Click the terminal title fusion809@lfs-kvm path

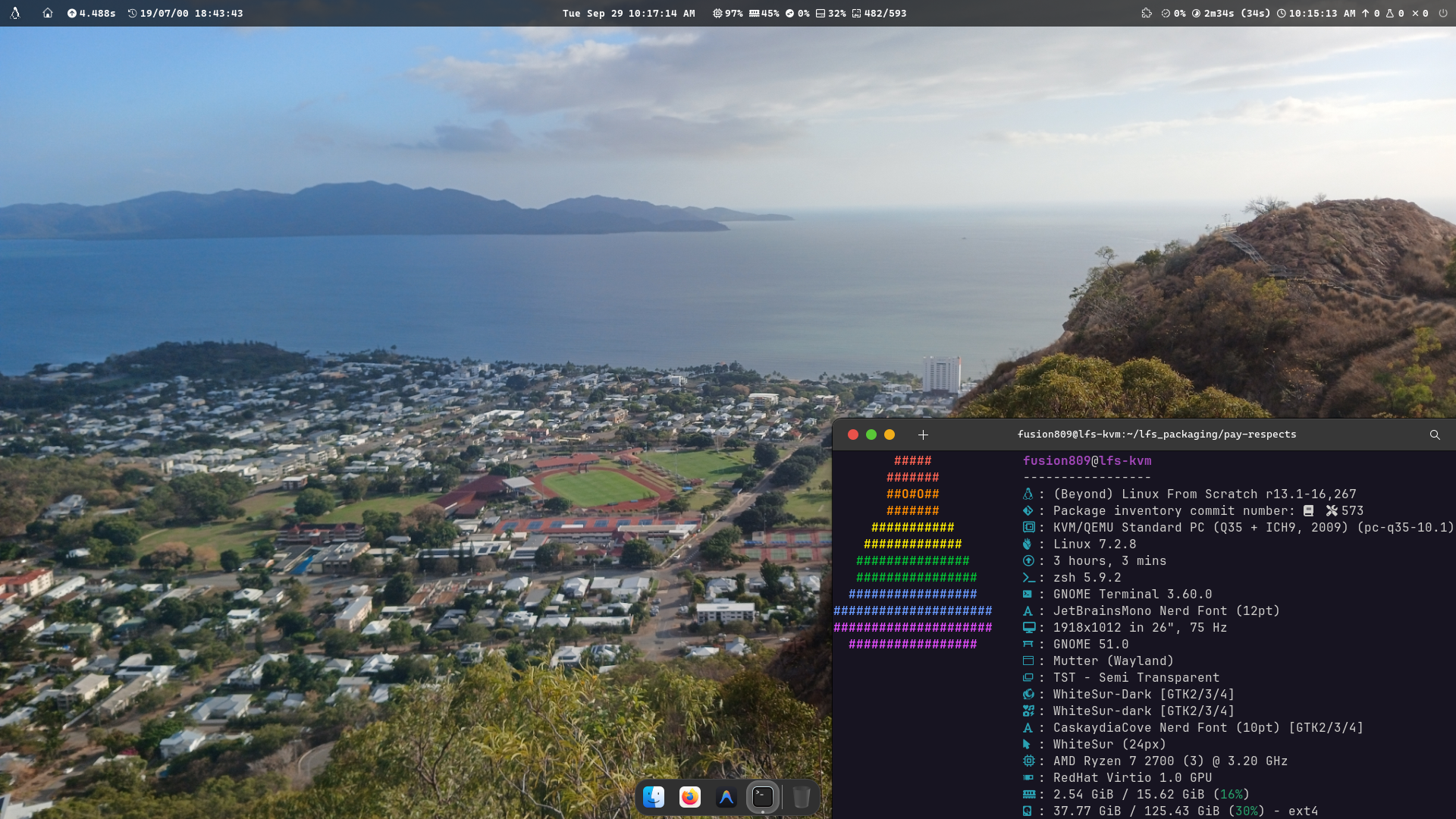click(1156, 435)
